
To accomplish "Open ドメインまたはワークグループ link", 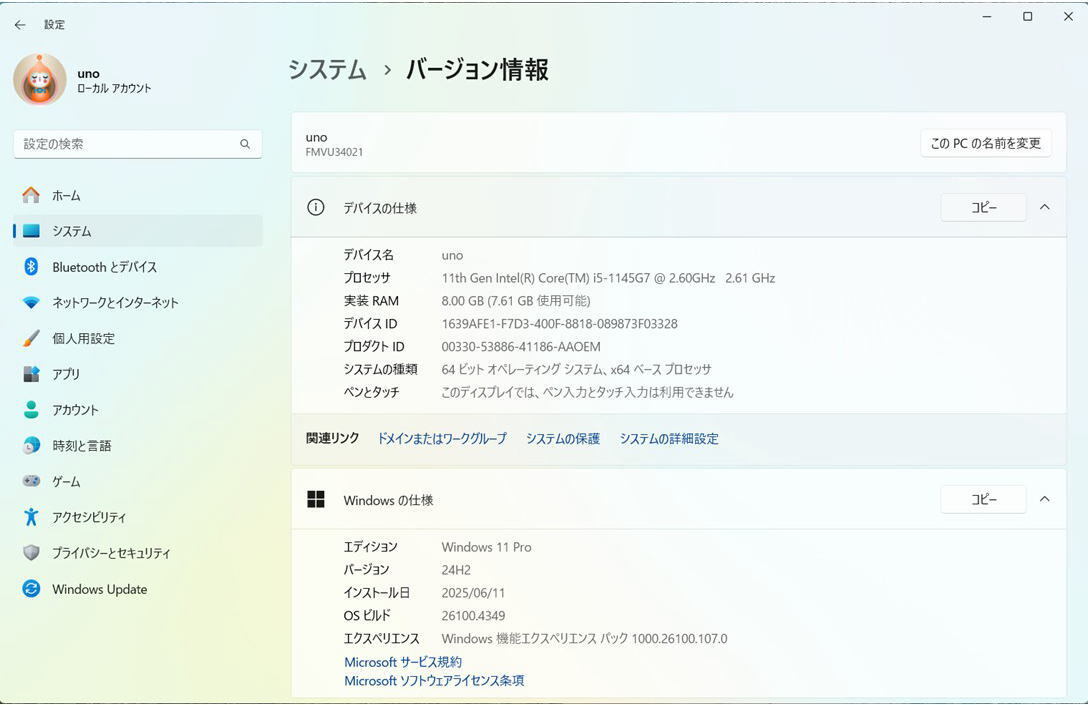I will click(442, 439).
